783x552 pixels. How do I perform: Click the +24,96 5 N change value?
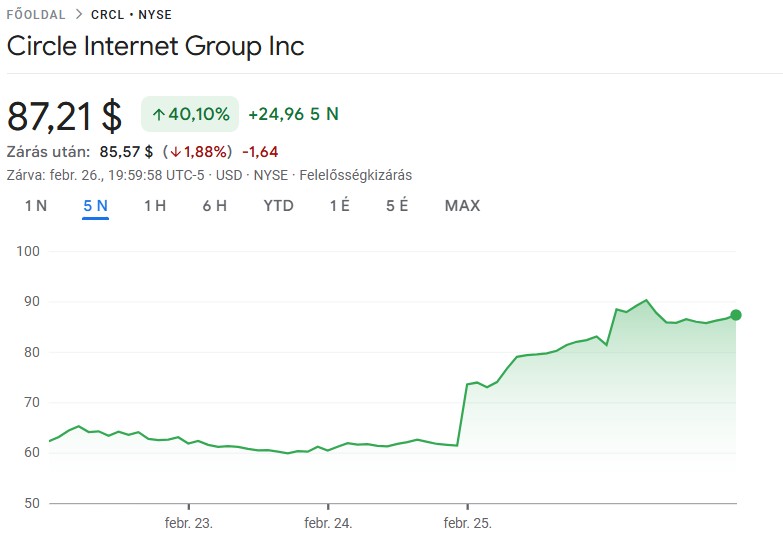[293, 114]
